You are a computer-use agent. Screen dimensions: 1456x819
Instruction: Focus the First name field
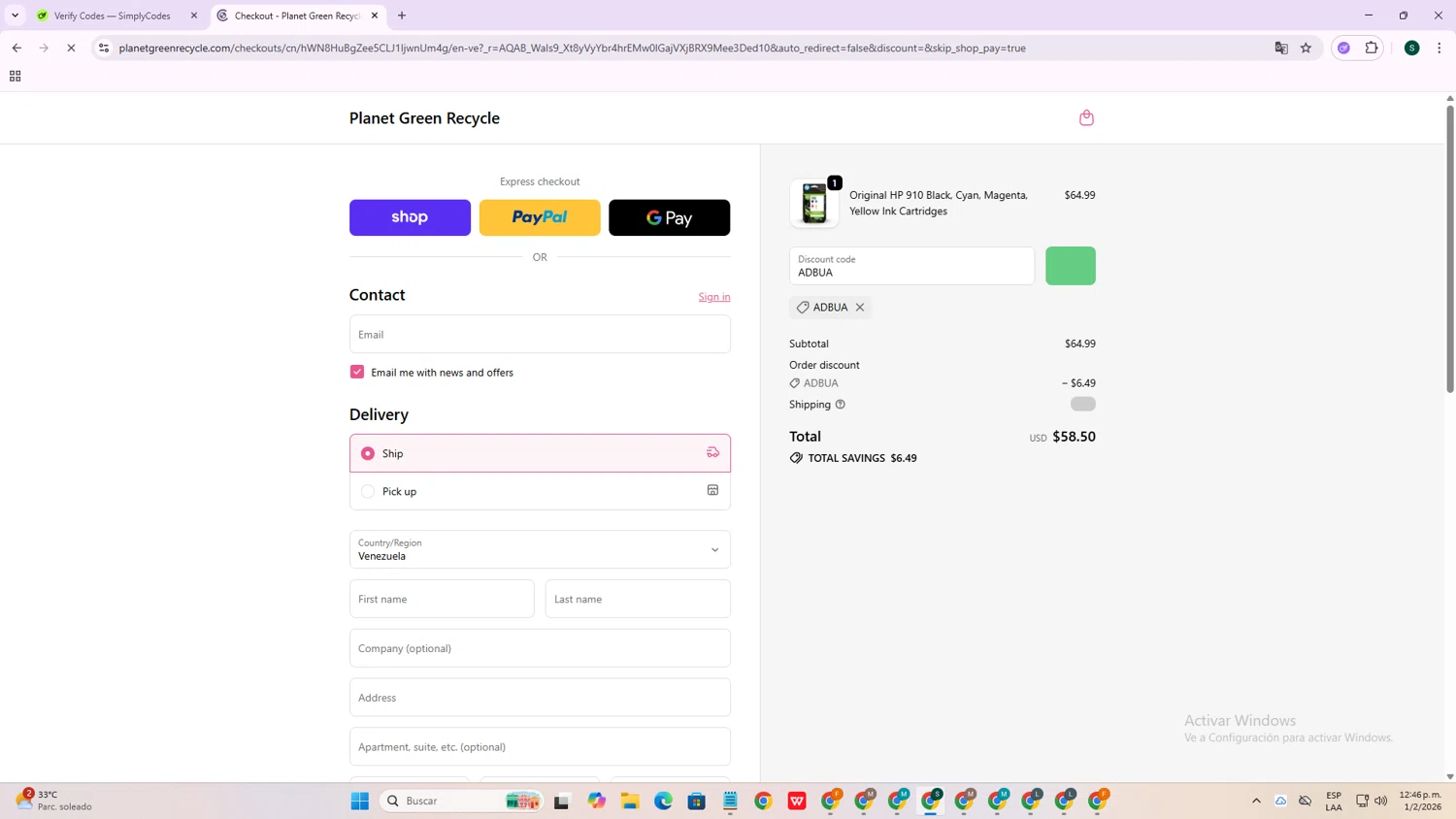tap(442, 599)
